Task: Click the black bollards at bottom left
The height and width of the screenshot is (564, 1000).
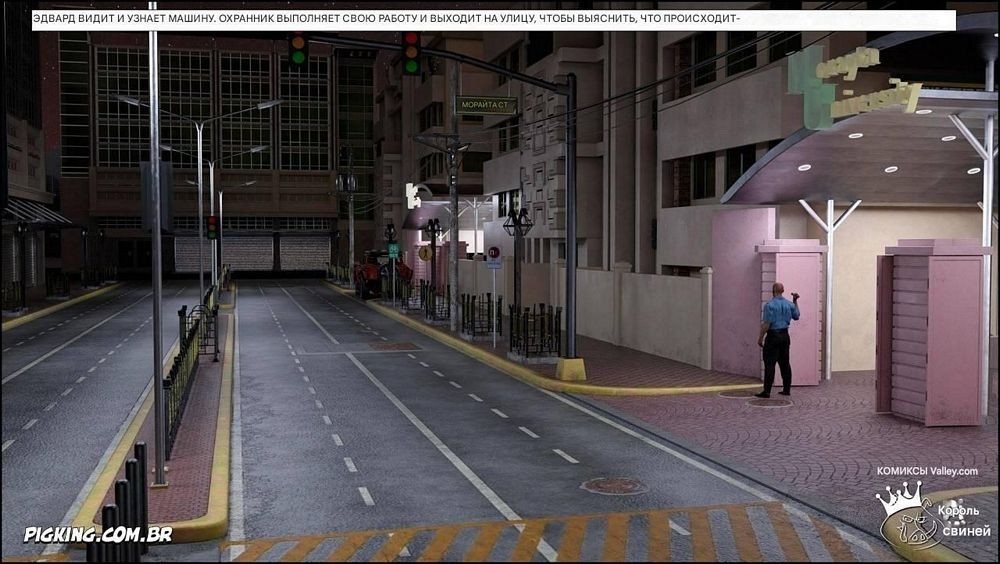Action: (120, 515)
